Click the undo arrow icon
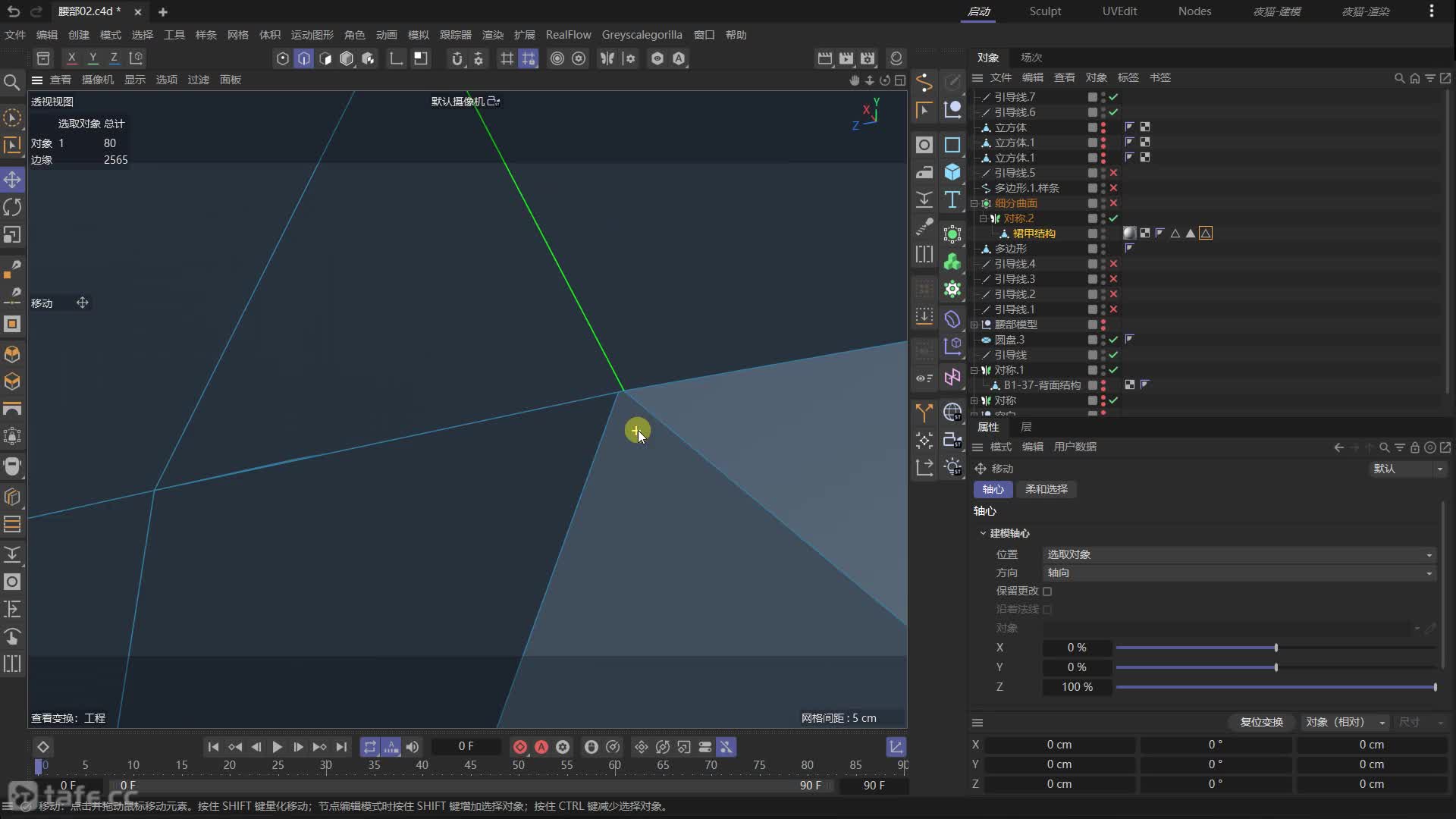 click(x=14, y=11)
